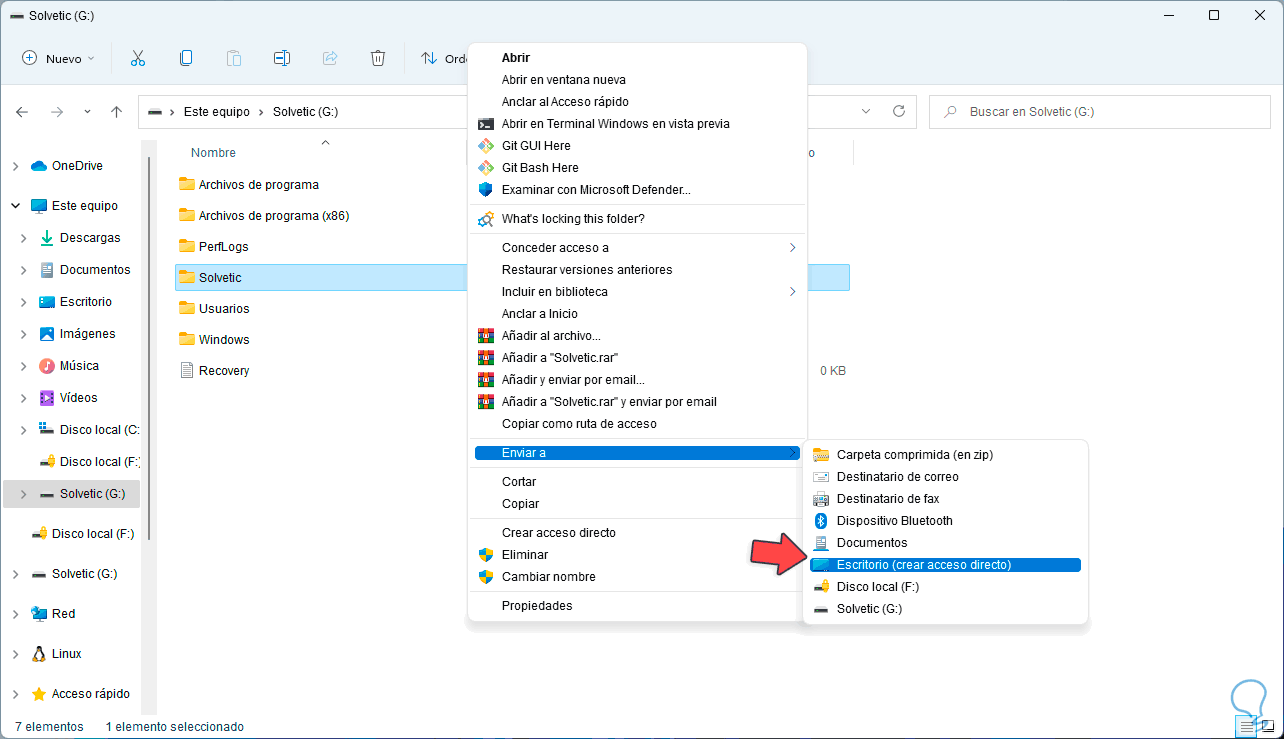Open the Conceder acceso a submenu
Image resolution: width=1284 pixels, height=739 pixels.
[638, 248]
